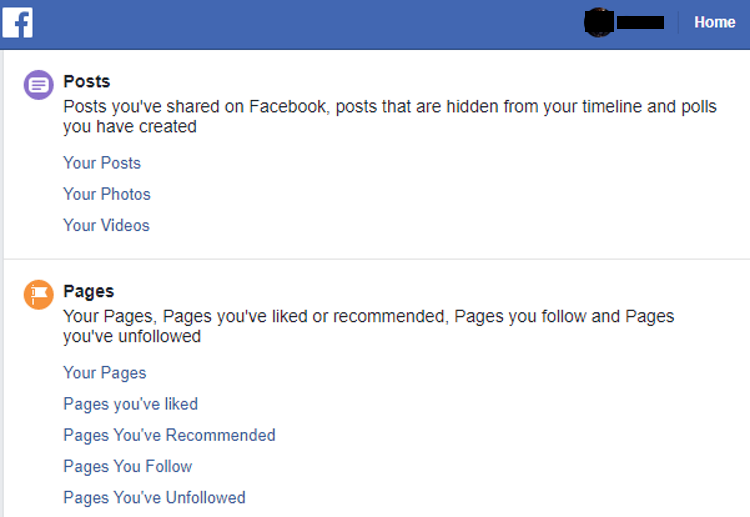Click the Facebook logo icon
The width and height of the screenshot is (750, 517).
17,22
